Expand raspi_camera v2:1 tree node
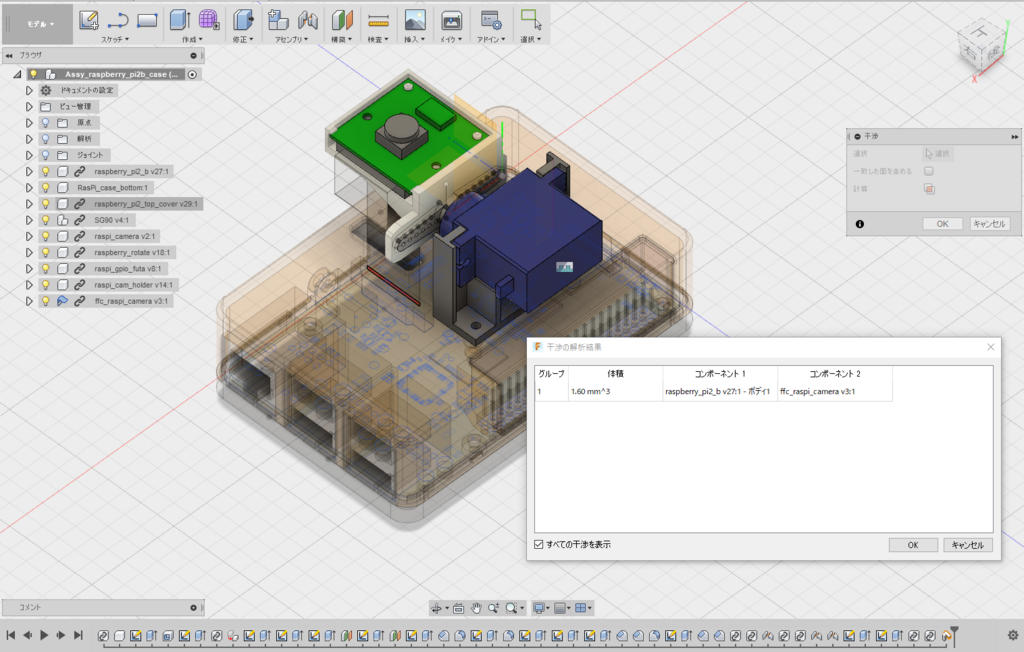 29,236
